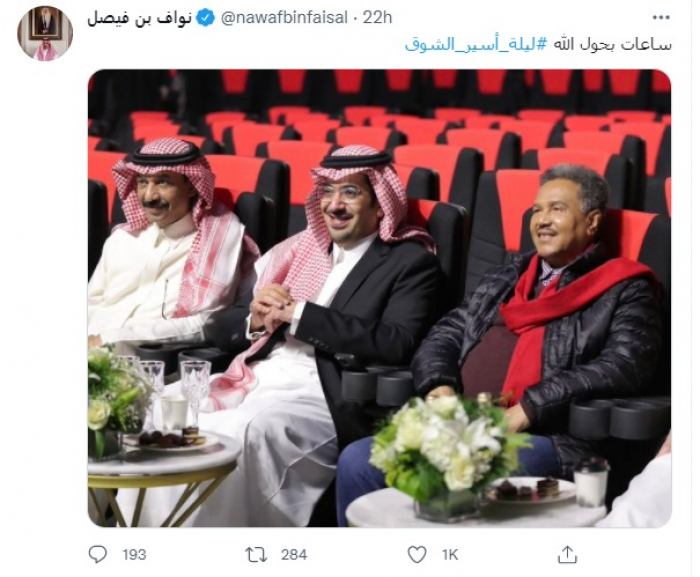Click the reply speech bubble icon
This screenshot has height=577, width=700.
coord(98,554)
